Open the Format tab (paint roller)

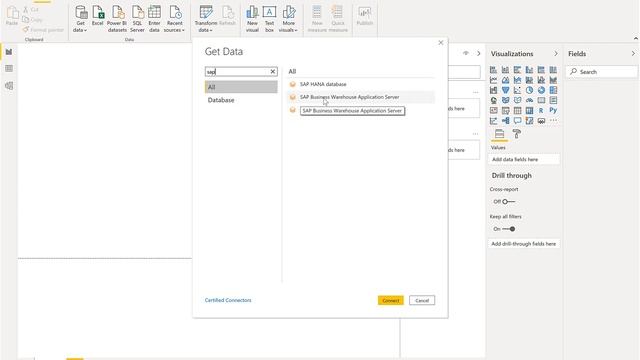tap(516, 134)
